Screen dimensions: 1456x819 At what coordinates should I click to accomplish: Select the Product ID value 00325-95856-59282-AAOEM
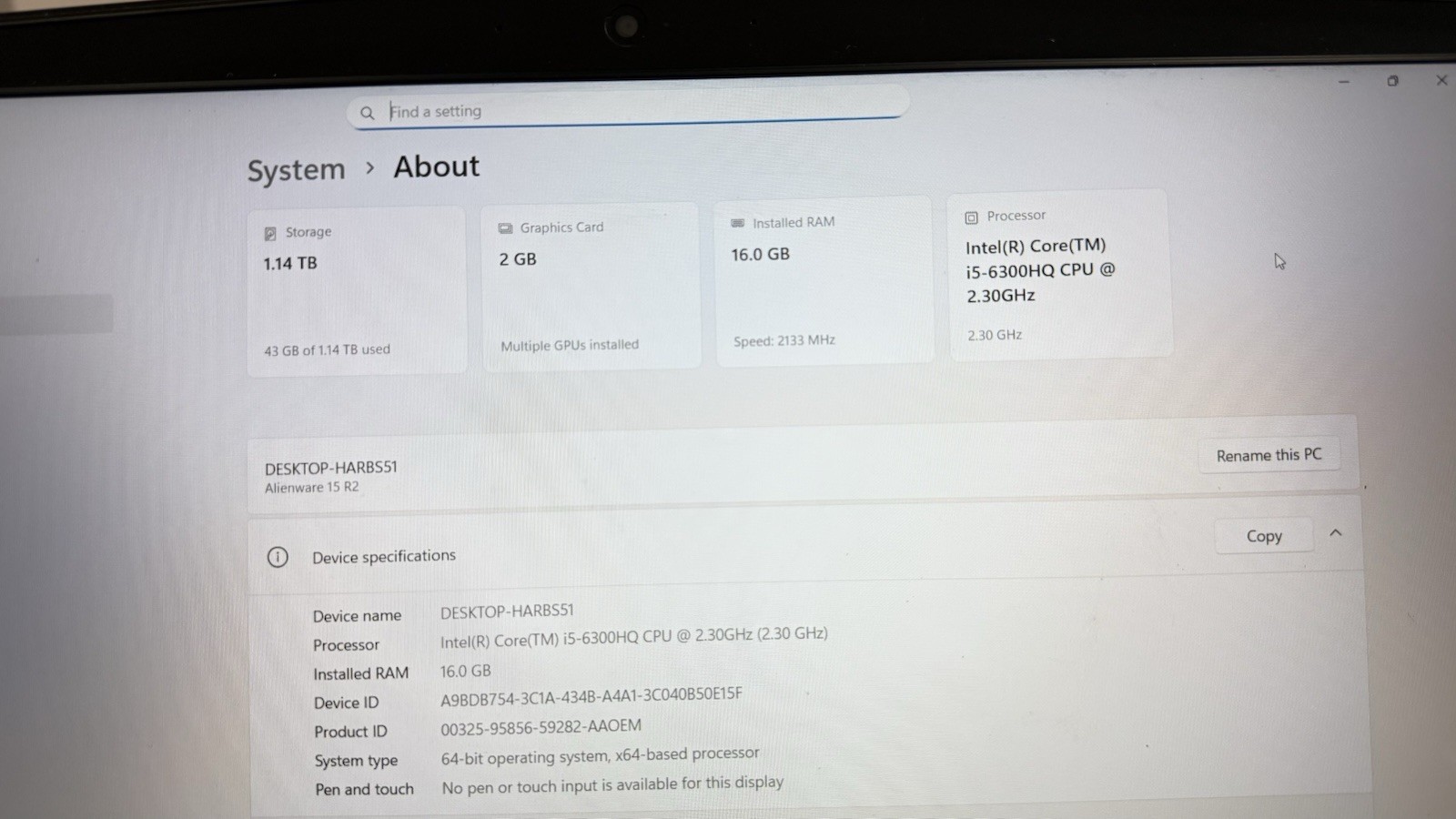coord(541,727)
